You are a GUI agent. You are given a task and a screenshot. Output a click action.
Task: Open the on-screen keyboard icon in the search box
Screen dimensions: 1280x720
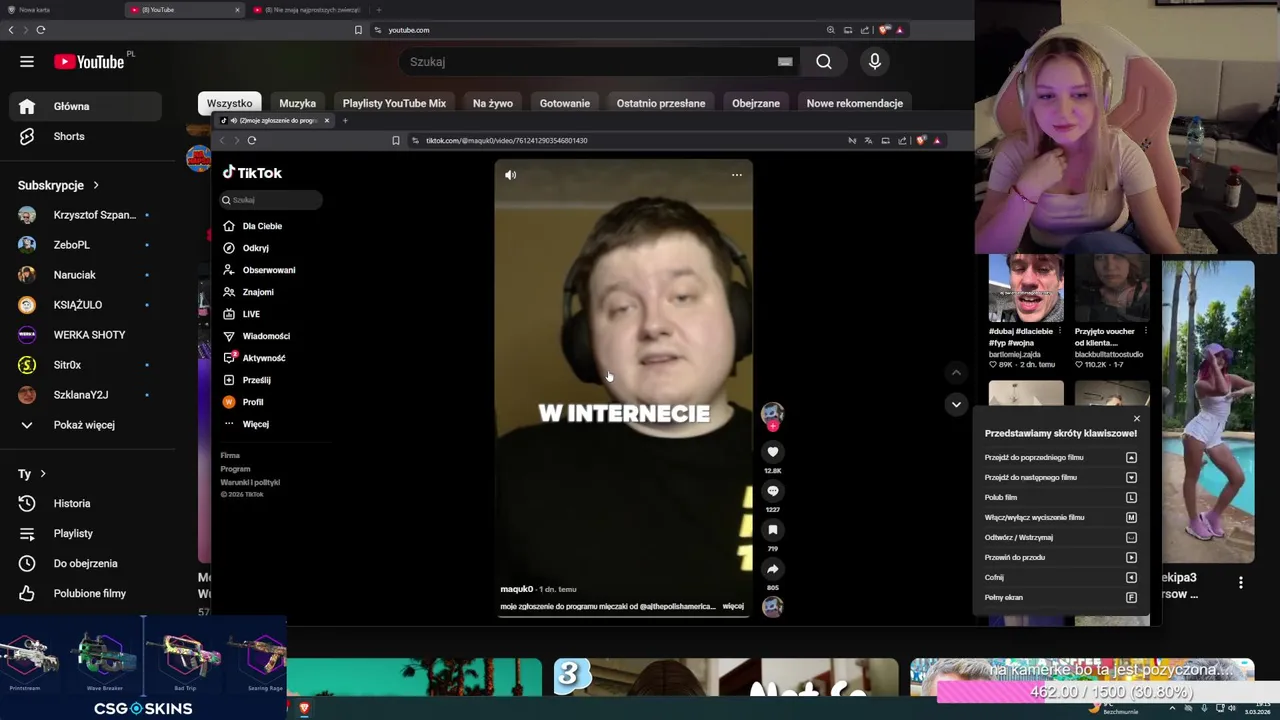pos(785,62)
